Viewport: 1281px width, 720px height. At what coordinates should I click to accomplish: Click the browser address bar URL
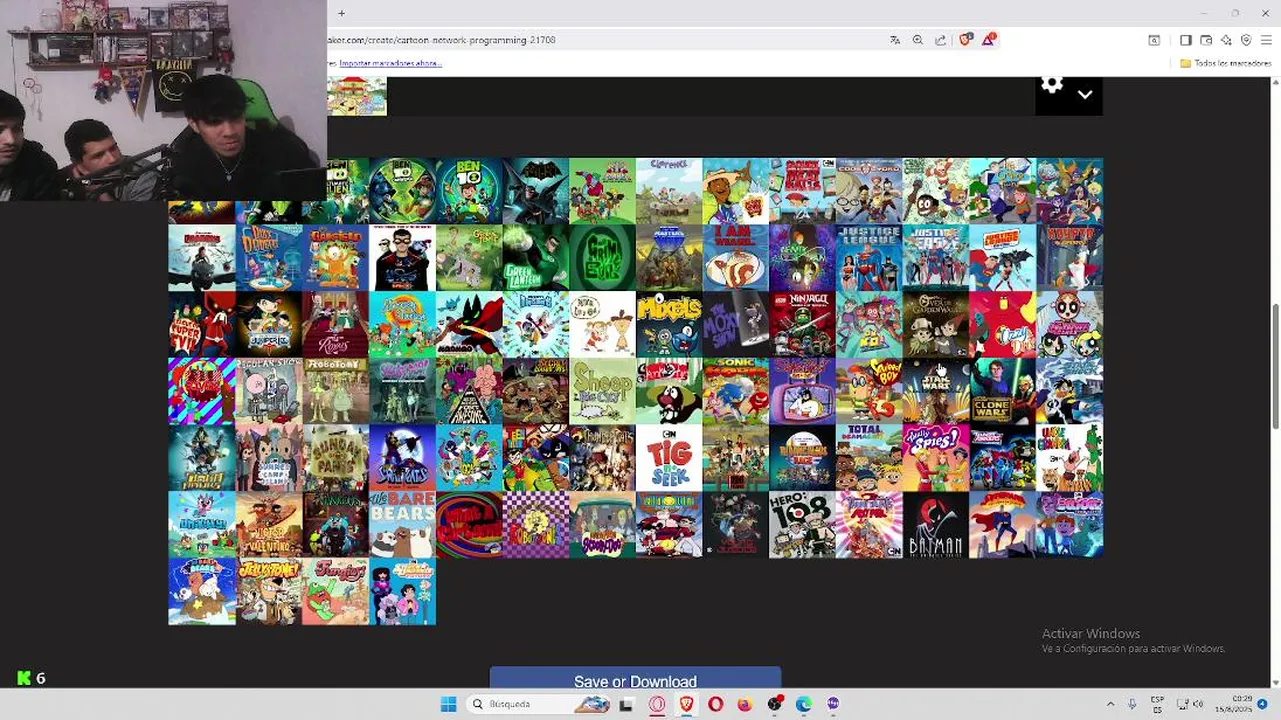pyautogui.click(x=442, y=40)
